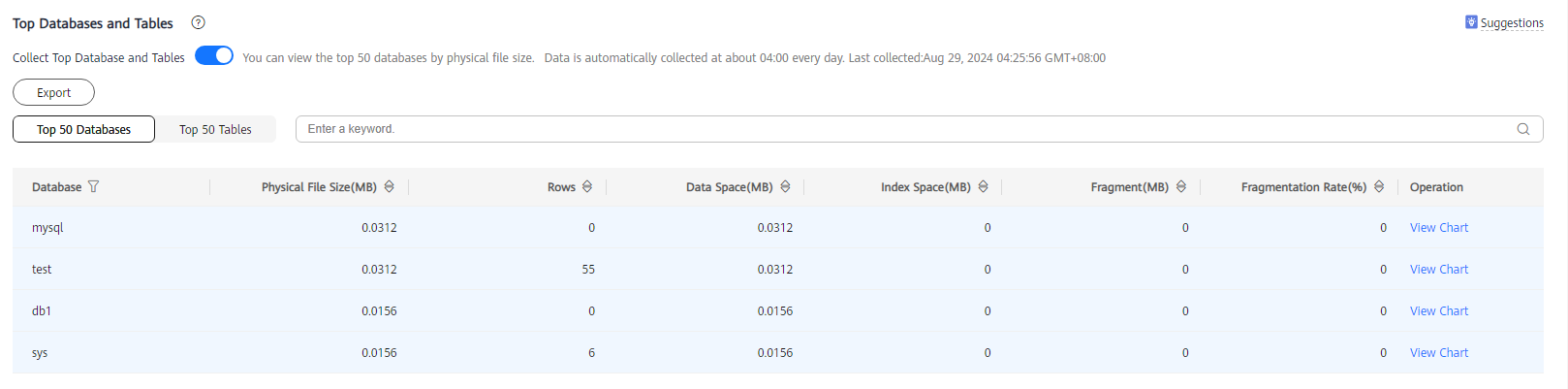Open the Database column filter icon
This screenshot has height=389, width=1568.
click(x=93, y=187)
